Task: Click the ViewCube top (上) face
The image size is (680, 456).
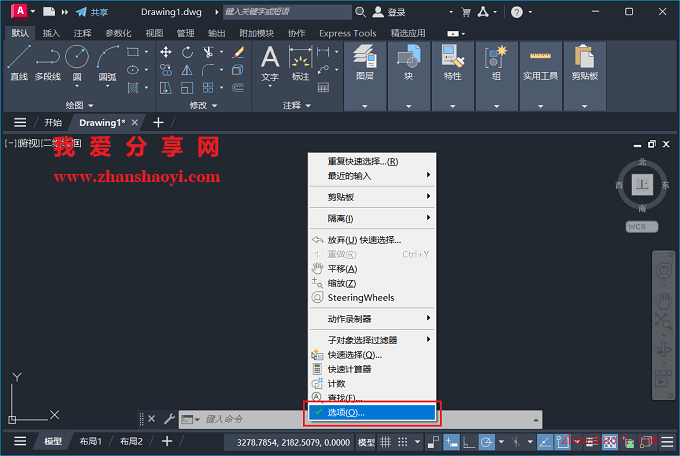Action: [x=642, y=185]
